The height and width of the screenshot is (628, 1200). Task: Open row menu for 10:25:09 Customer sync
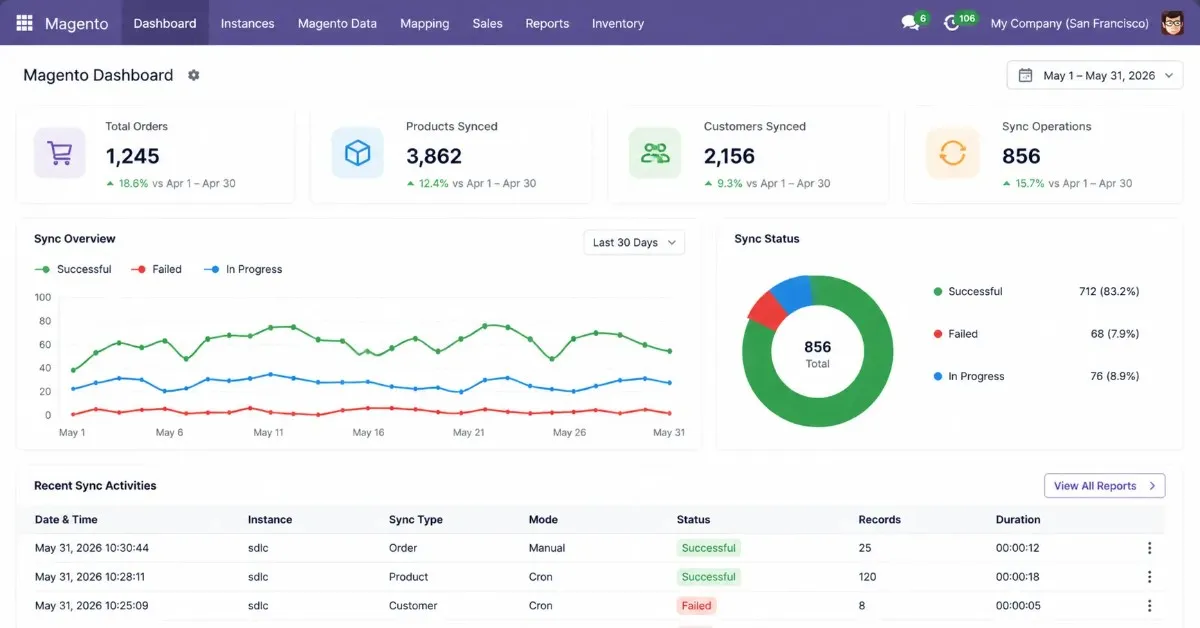(x=1149, y=606)
